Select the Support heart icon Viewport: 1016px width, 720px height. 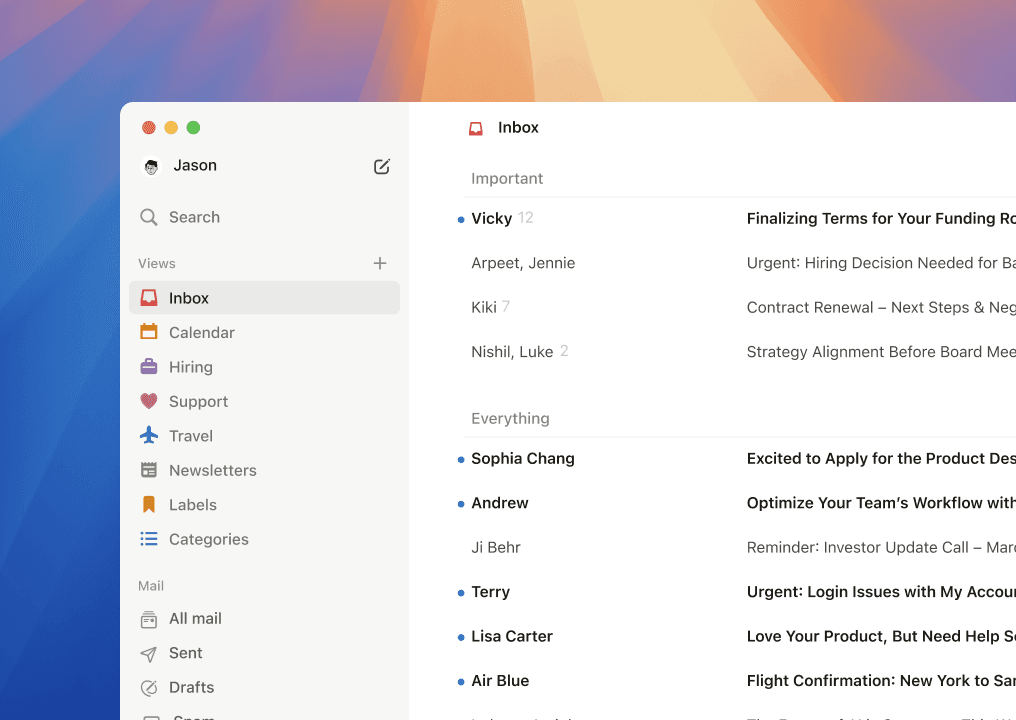pyautogui.click(x=149, y=401)
